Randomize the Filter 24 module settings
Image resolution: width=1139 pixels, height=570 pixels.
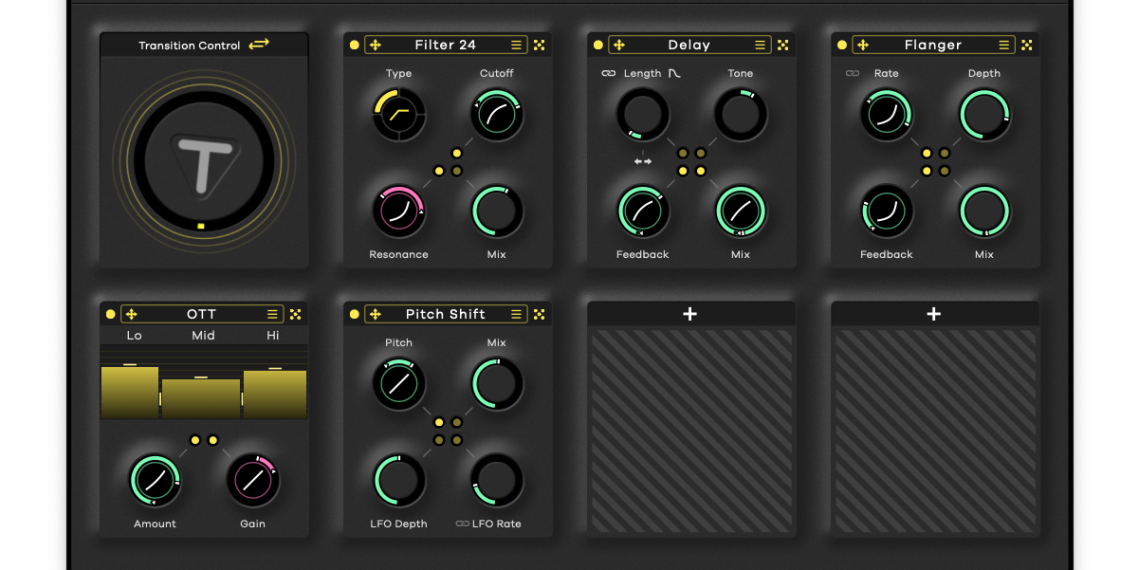pyautogui.click(x=539, y=45)
